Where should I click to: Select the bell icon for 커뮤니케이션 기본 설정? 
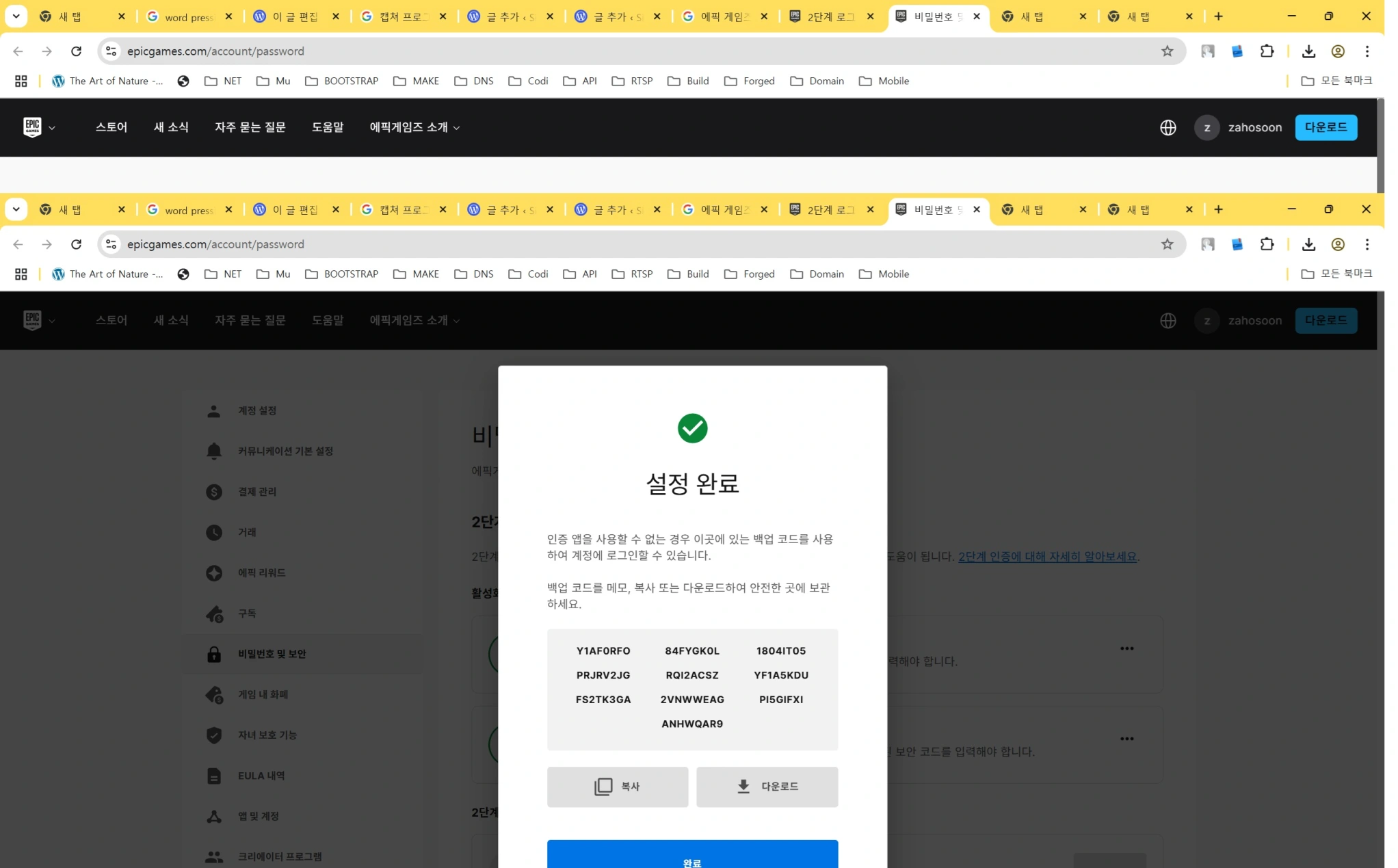pos(213,451)
